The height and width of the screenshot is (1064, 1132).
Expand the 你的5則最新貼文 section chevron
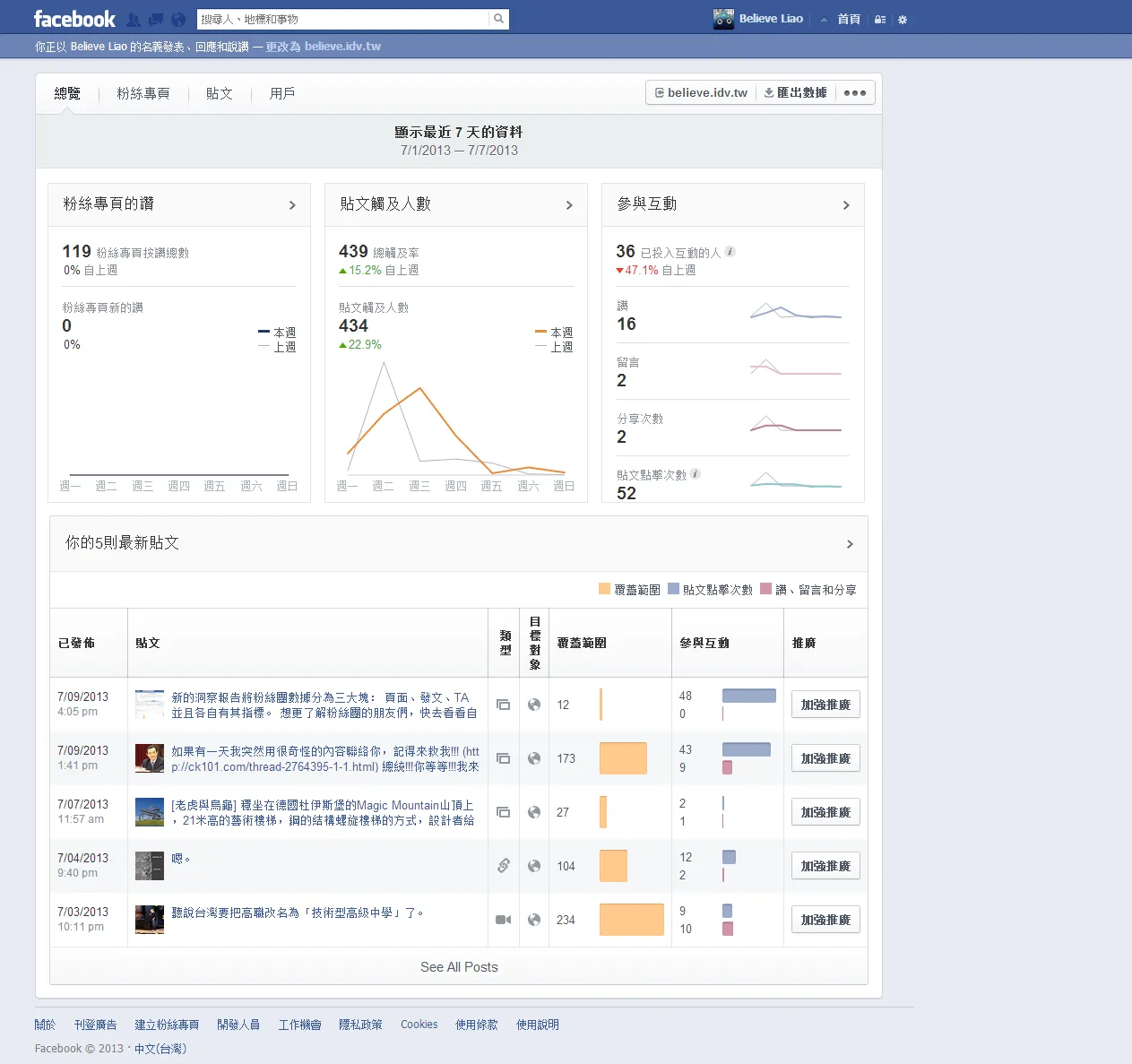point(850,544)
